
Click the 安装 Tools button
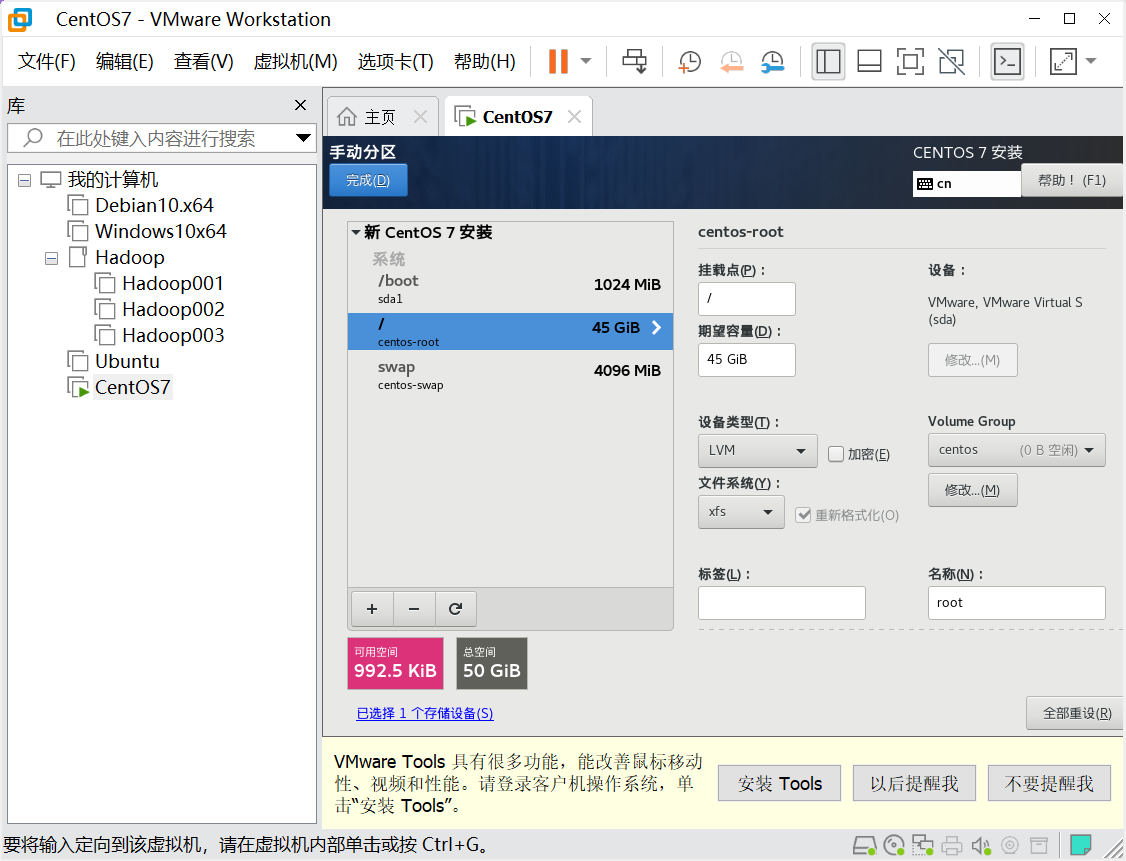pos(779,783)
